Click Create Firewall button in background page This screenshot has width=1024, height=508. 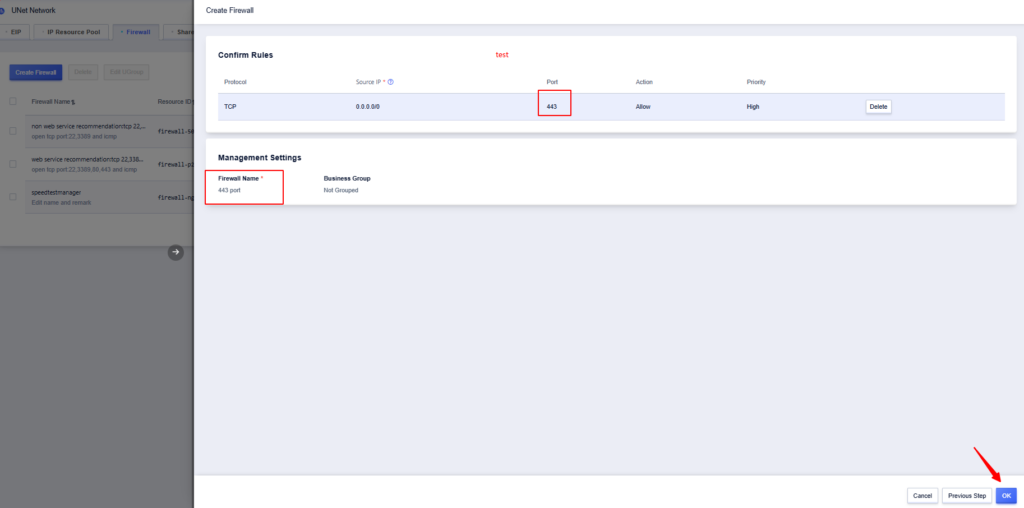(36, 72)
